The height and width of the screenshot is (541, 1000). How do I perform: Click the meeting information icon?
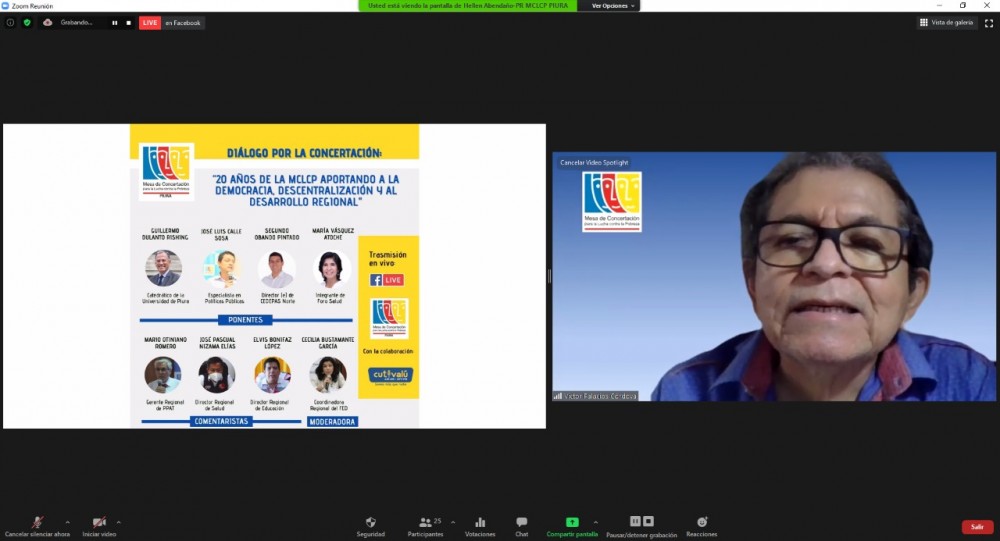point(11,22)
